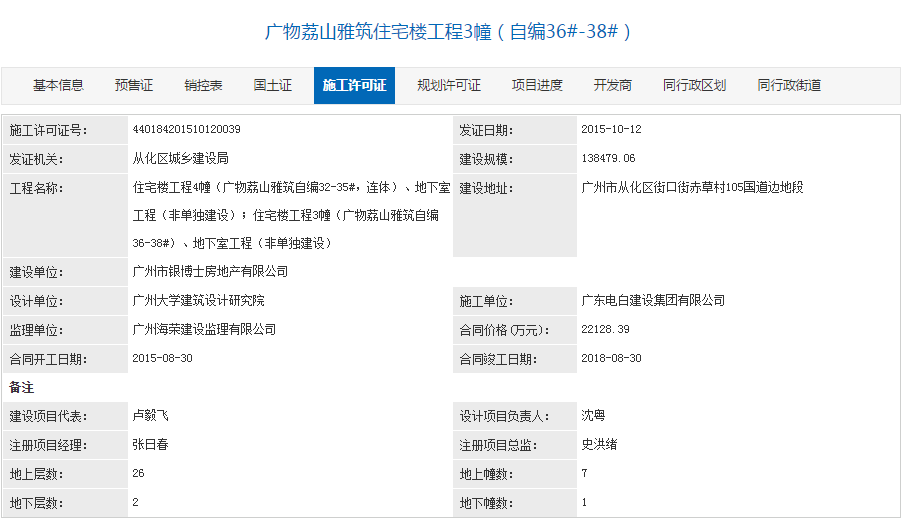This screenshot has width=904, height=520.
Task: Click supervisor 广州海荣建设监理有限公司
Action: click(204, 329)
